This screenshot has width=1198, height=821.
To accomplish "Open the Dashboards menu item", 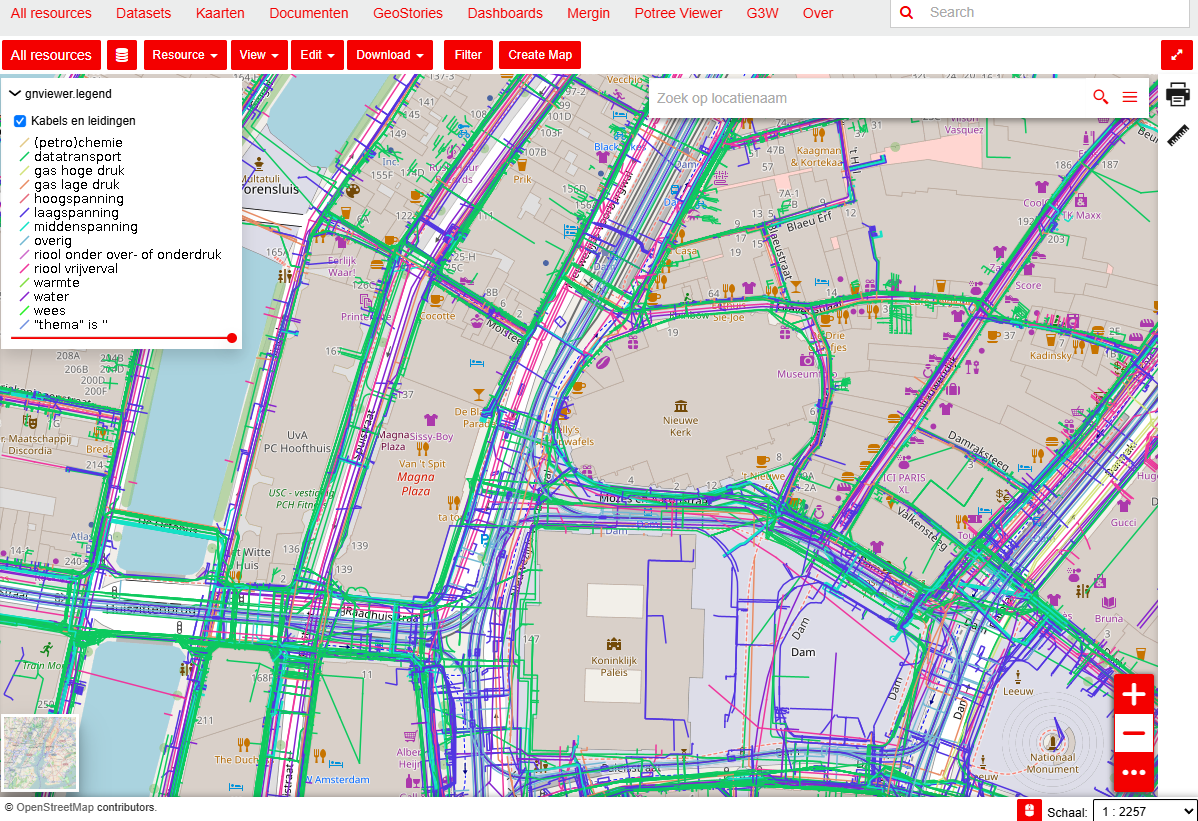I will tap(505, 13).
